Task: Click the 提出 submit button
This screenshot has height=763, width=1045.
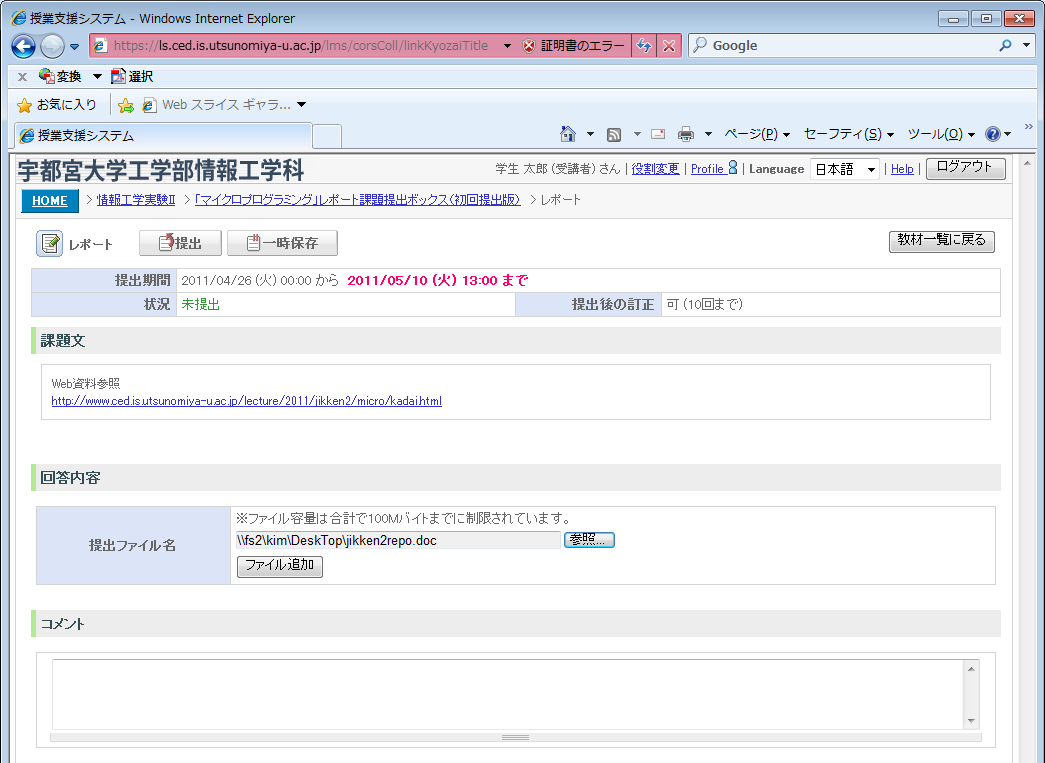Action: (180, 243)
